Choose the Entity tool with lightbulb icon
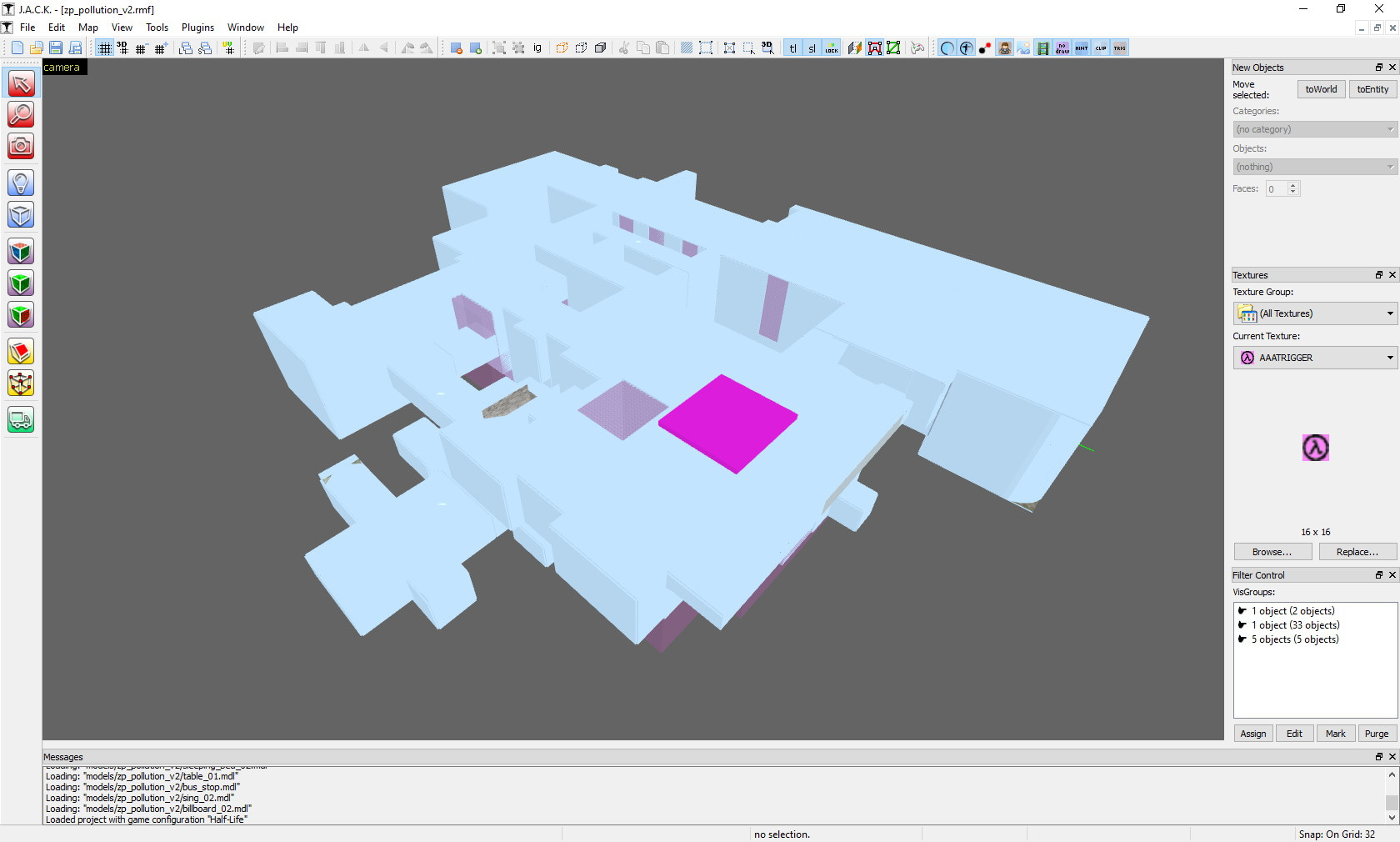Screen dimensions: 1400x842 (21, 183)
